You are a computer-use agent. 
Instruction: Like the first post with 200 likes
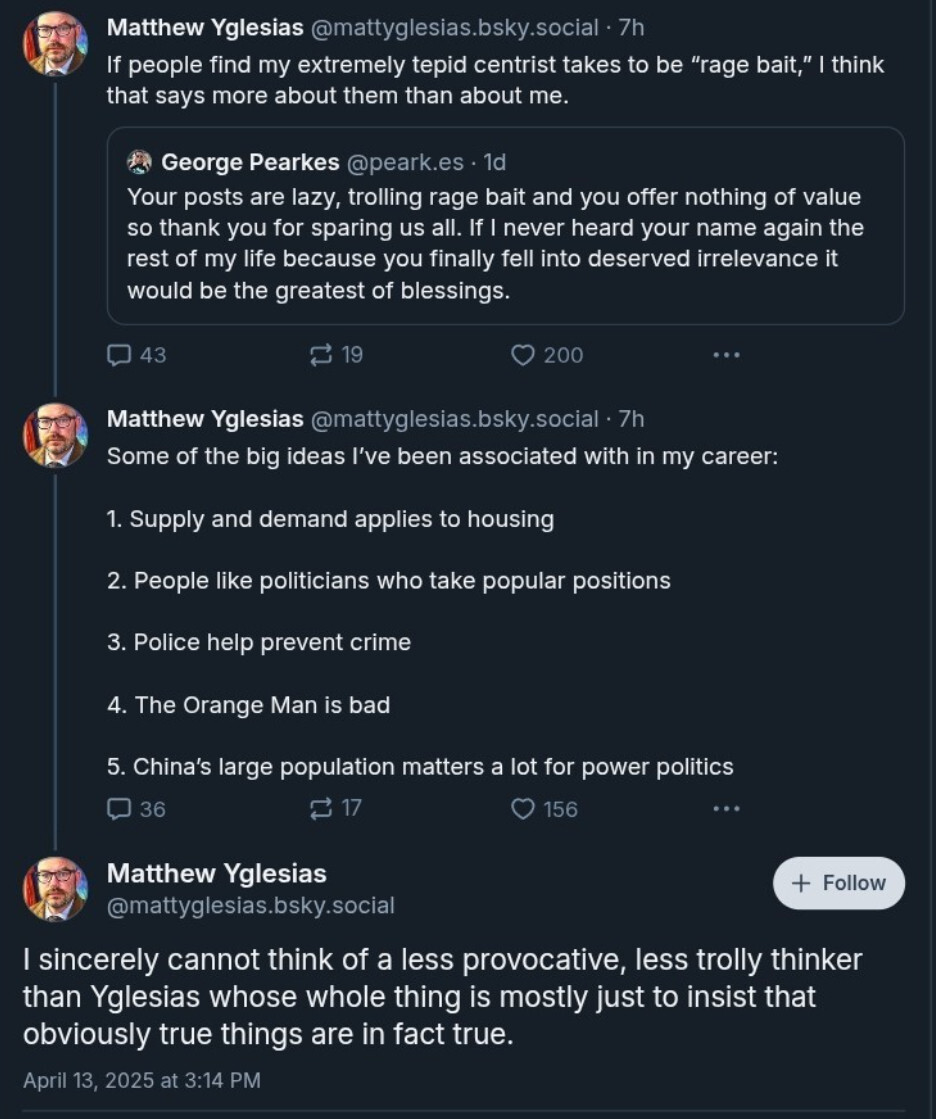[x=523, y=355]
